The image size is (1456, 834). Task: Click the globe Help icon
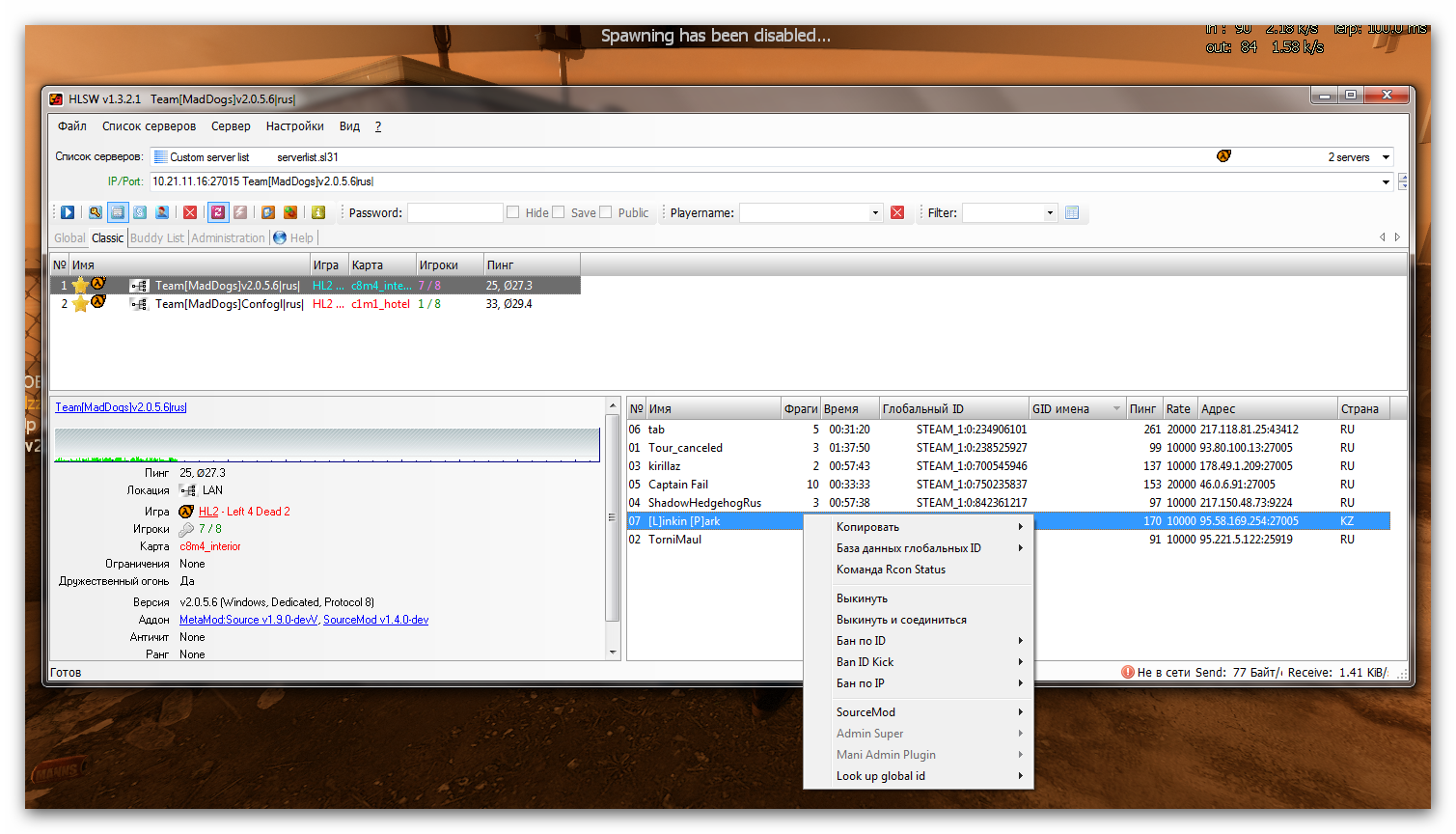click(280, 237)
